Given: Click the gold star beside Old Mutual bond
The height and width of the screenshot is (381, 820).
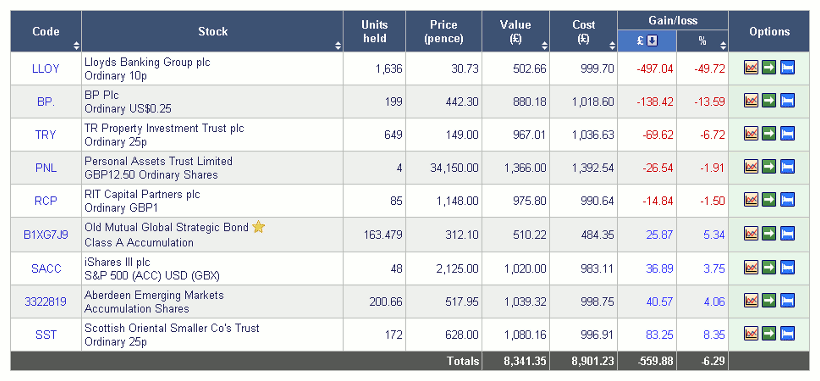Looking at the screenshot, I should click(258, 227).
